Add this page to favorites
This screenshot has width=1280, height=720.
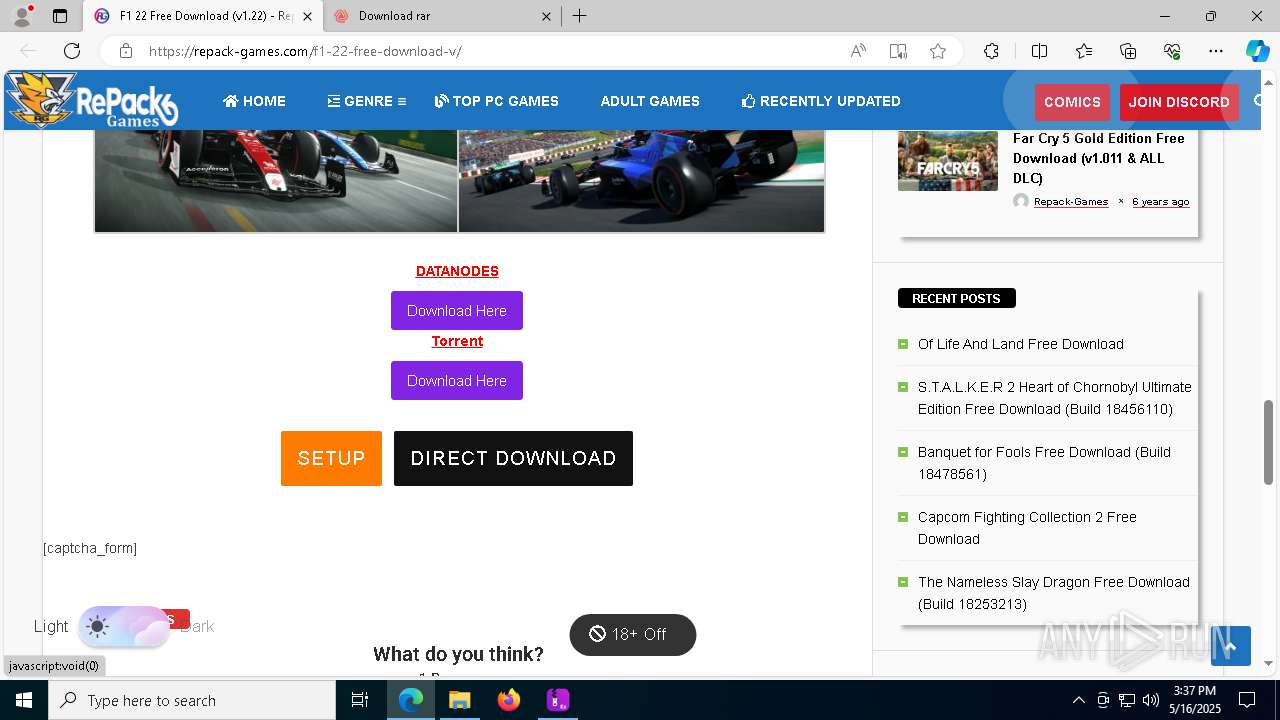(938, 51)
